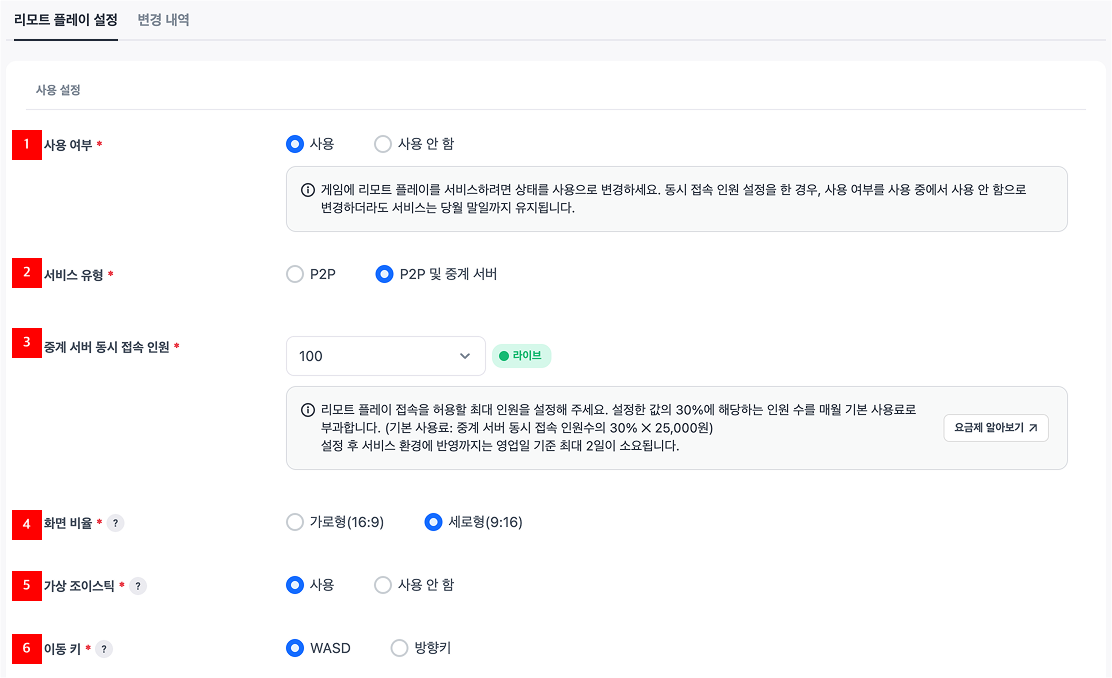The image size is (1112, 678).
Task: Disable 가상 조이스틱 with 사용 안 함
Action: click(x=383, y=585)
